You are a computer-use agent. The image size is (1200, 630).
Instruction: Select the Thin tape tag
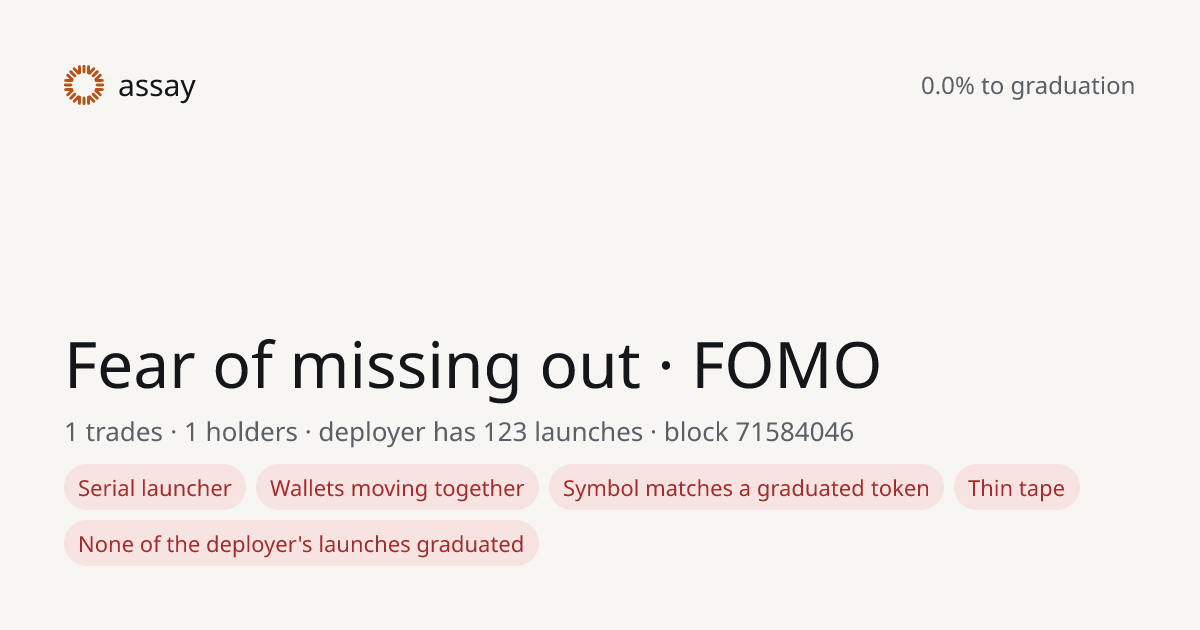(1017, 488)
